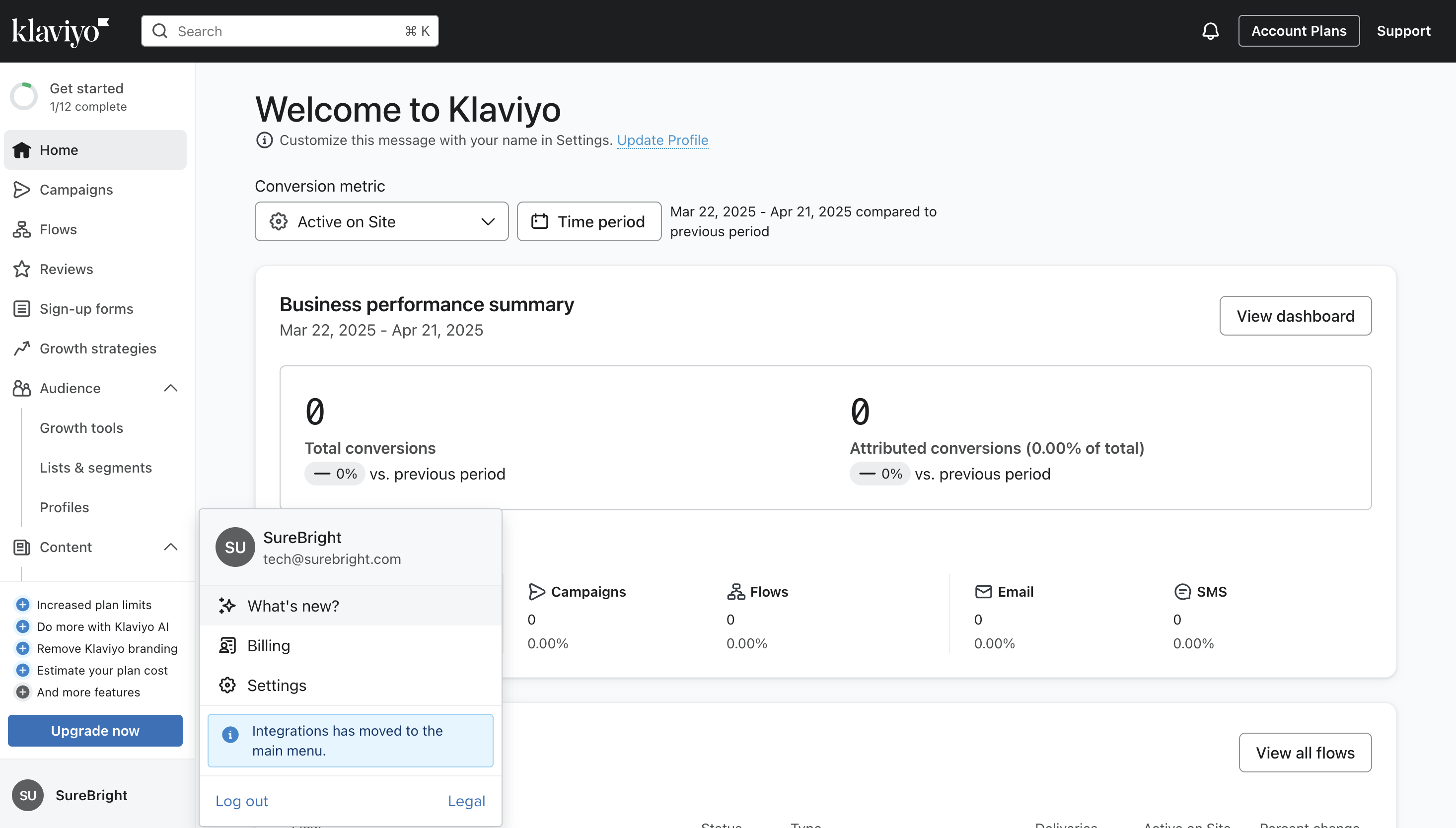Open Campaigns from the sidebar
Viewport: 1456px width, 828px height.
click(x=76, y=189)
